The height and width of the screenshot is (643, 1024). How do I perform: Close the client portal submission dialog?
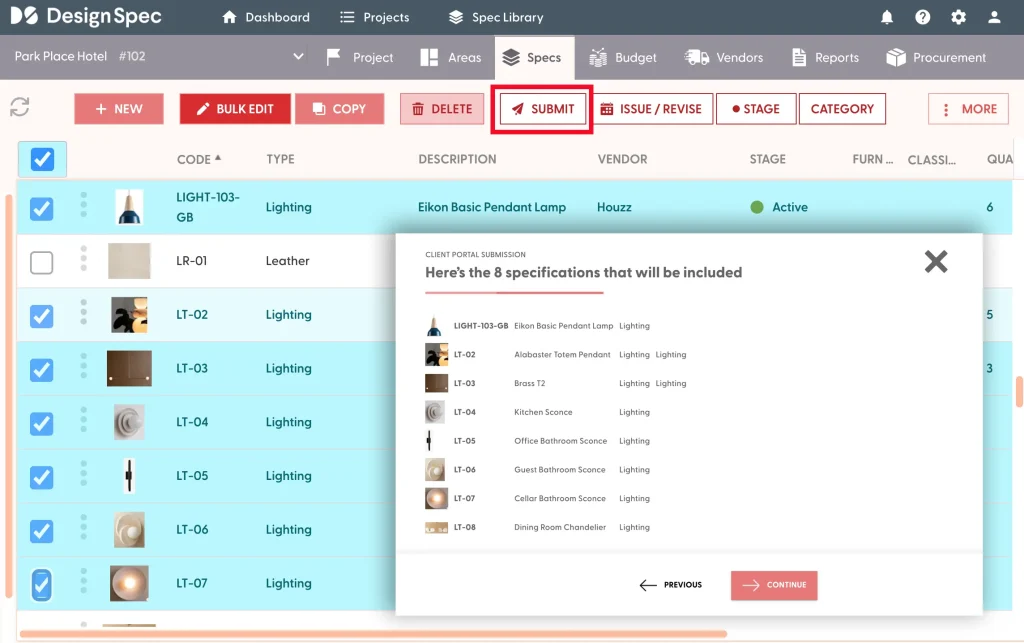935,262
